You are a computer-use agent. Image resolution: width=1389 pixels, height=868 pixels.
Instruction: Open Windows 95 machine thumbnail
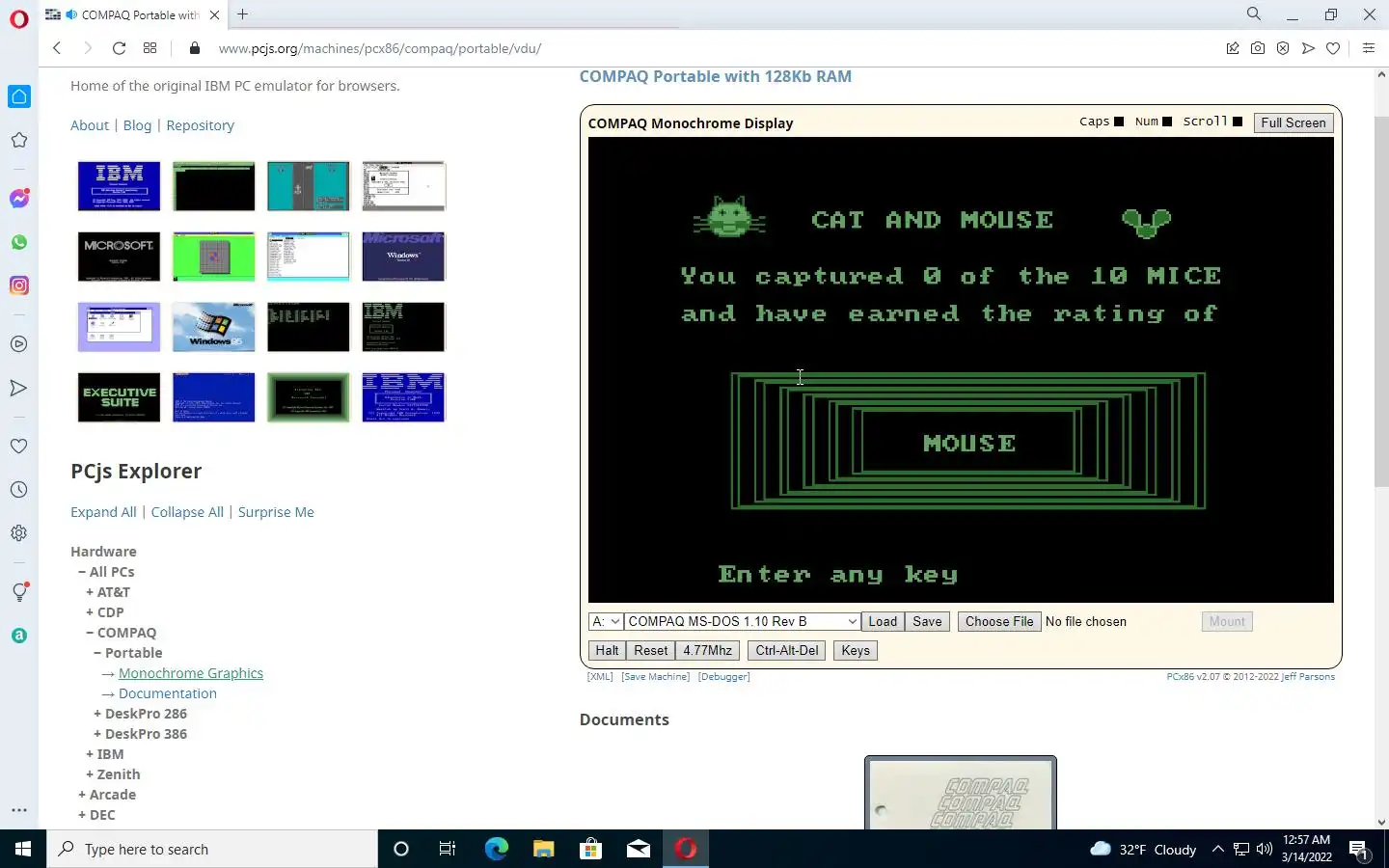tap(214, 327)
